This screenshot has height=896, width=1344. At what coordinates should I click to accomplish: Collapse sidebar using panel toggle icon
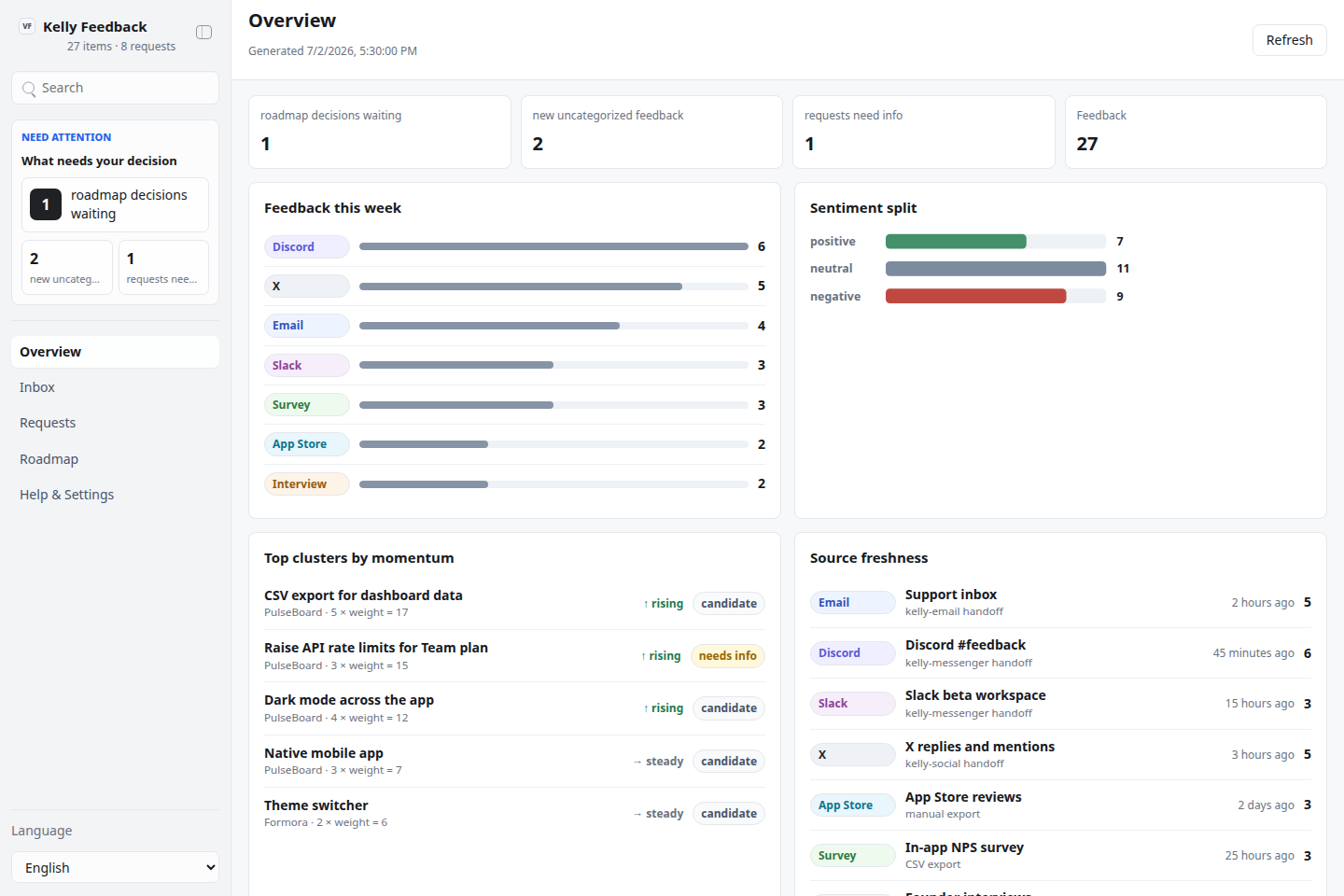(203, 33)
